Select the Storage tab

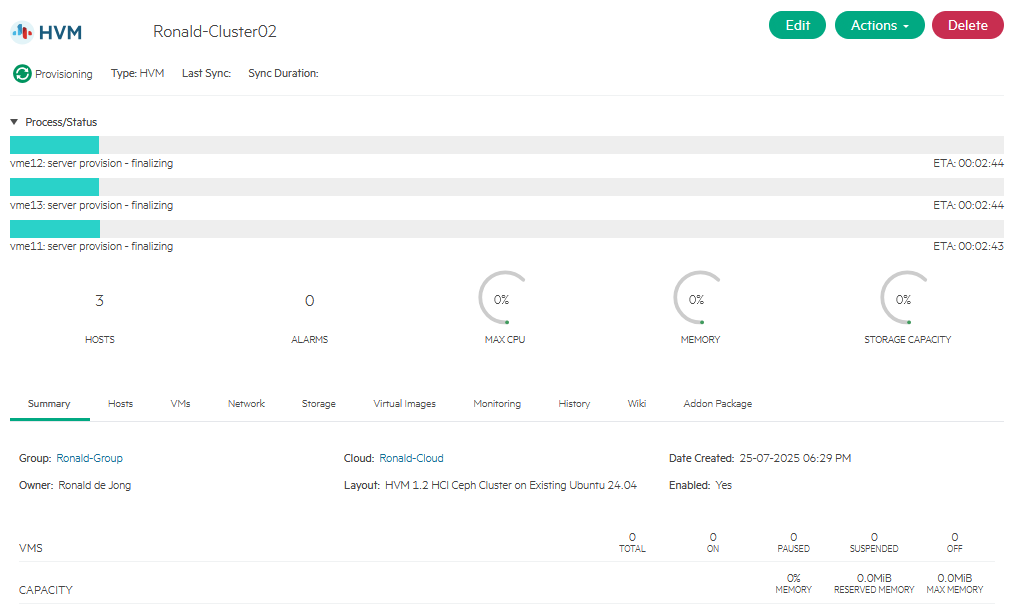pos(318,404)
